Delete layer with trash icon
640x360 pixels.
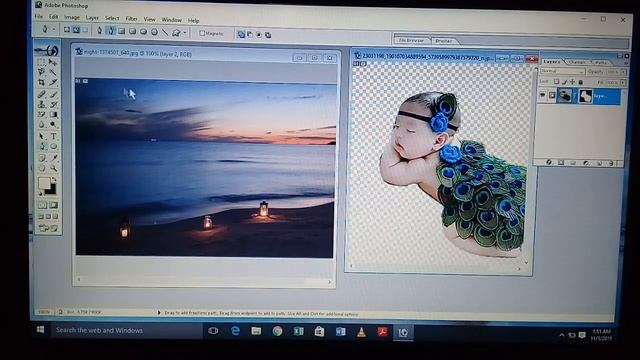[x=611, y=163]
